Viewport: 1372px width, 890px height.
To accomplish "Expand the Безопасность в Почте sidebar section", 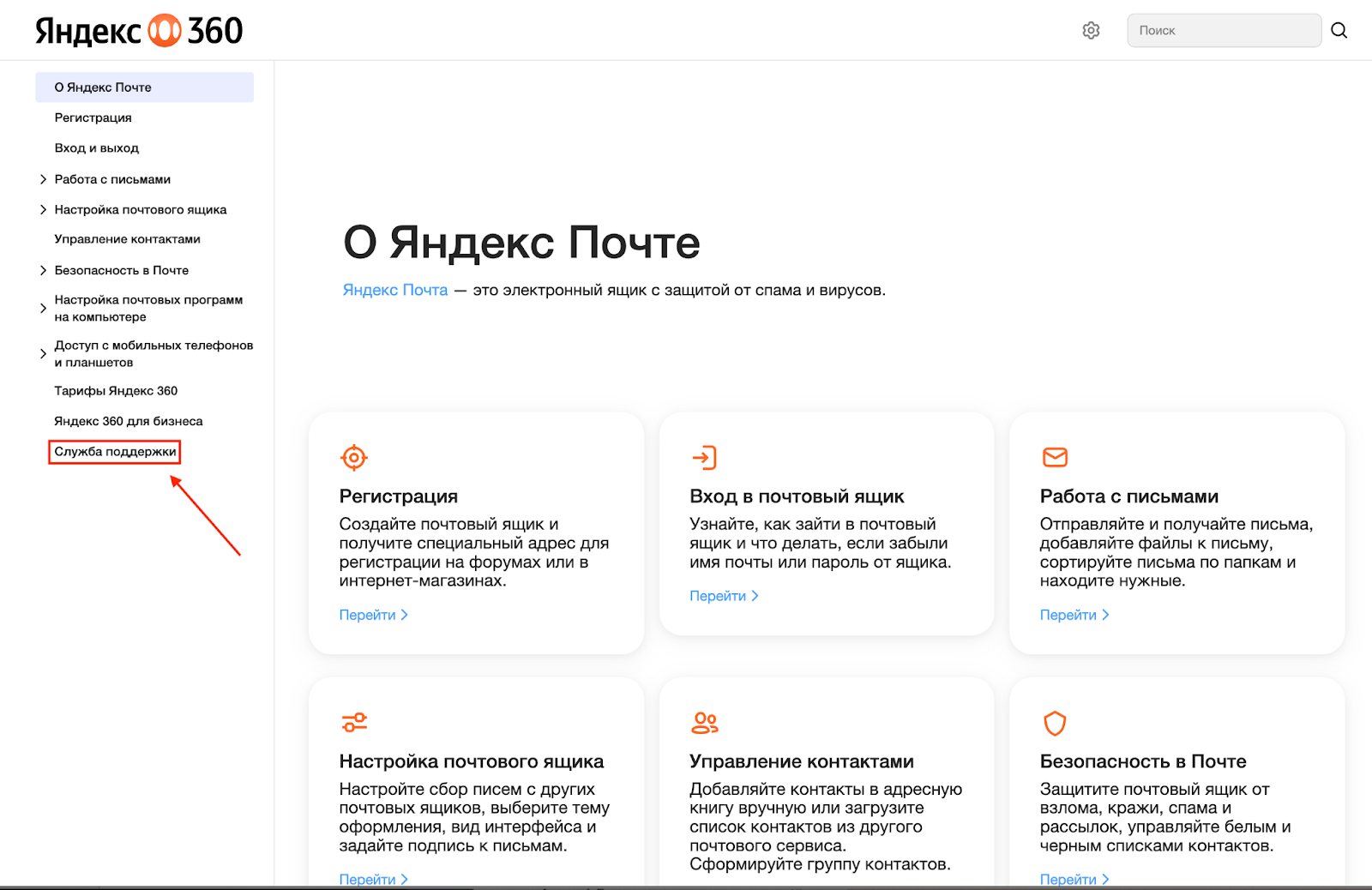I will (43, 270).
